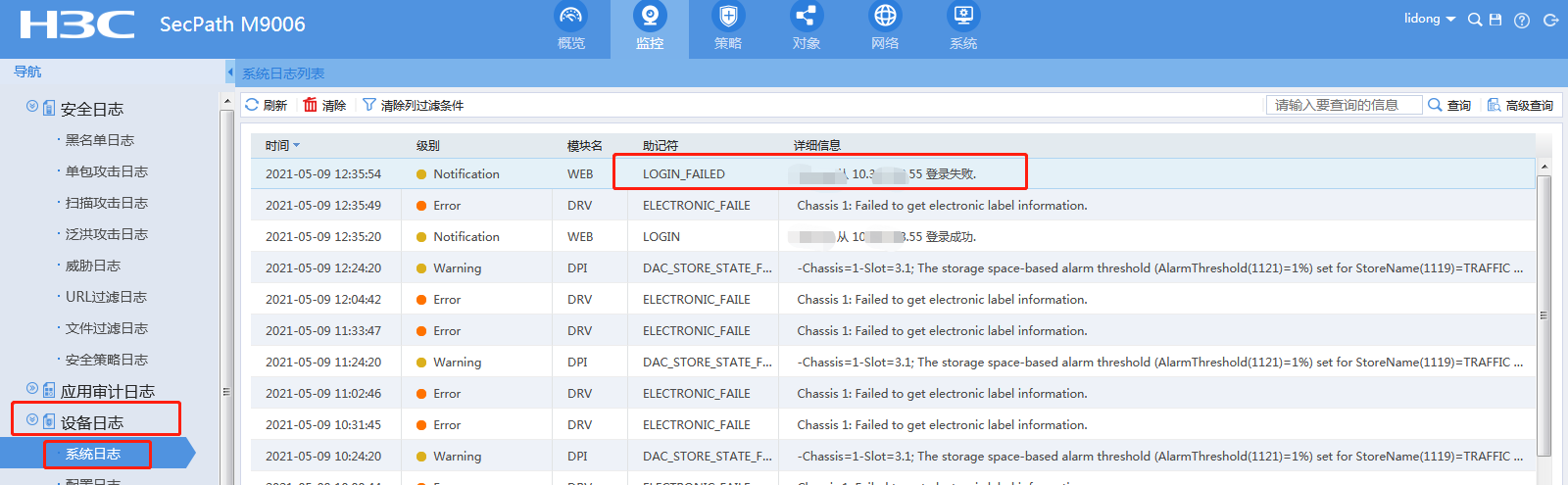
Task: Open the lidong user dropdown
Action: pos(1429,19)
